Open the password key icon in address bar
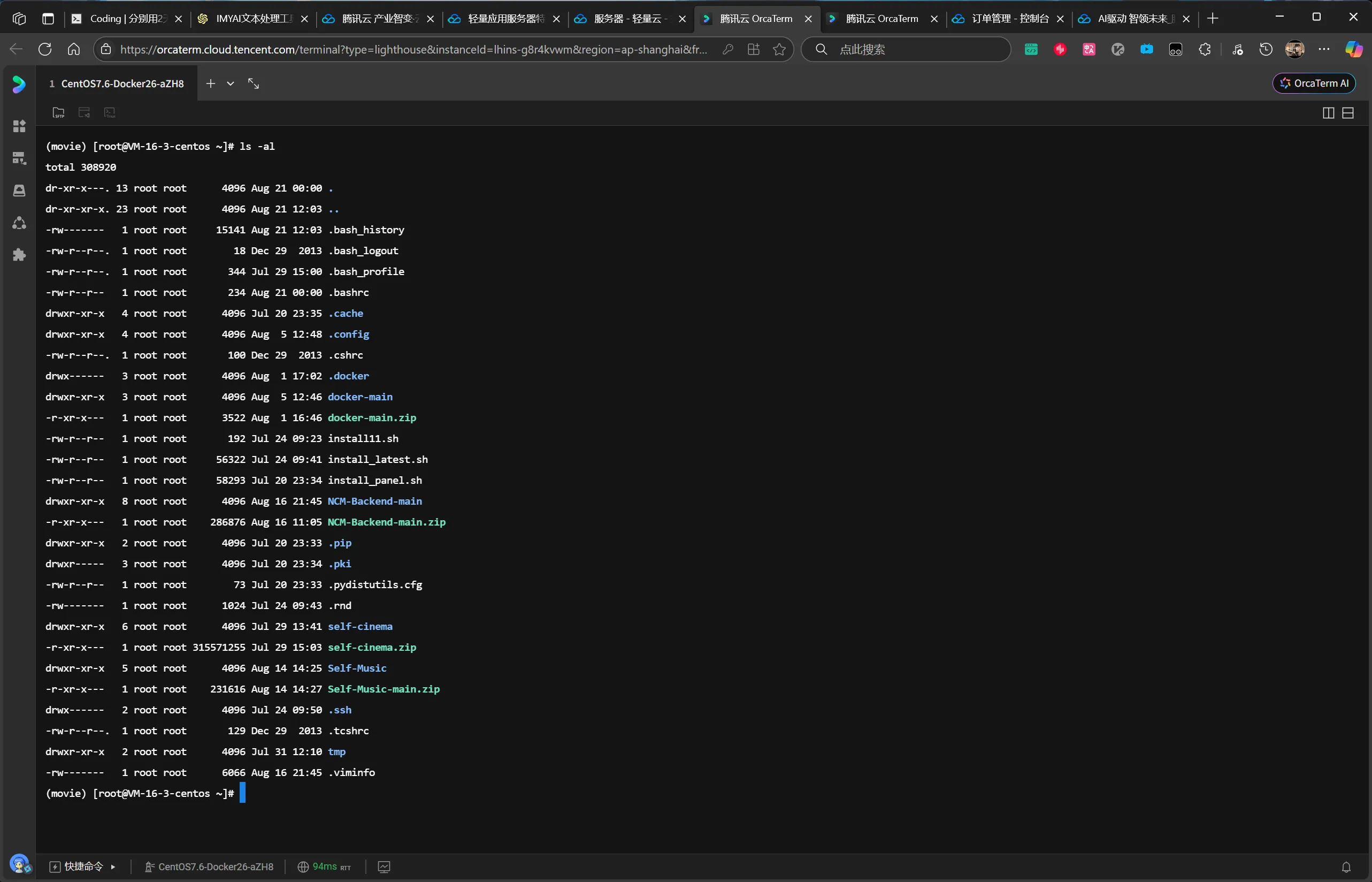The width and height of the screenshot is (1372, 882). pos(727,50)
